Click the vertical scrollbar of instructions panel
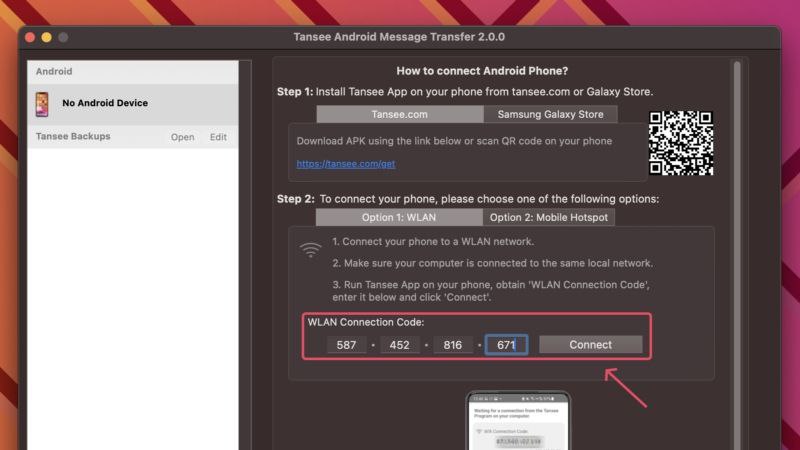 click(x=737, y=255)
